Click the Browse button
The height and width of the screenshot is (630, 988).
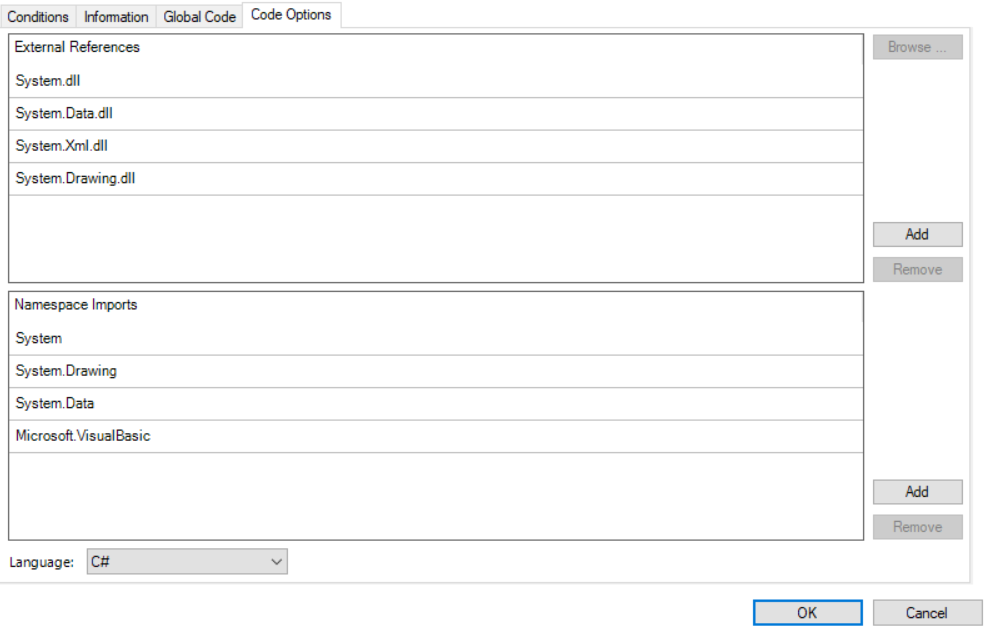tap(917, 47)
